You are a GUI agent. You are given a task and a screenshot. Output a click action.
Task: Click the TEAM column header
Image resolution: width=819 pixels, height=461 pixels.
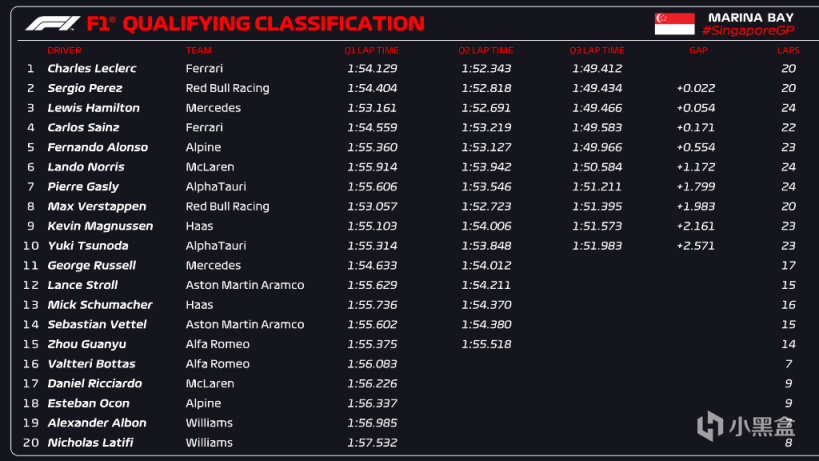pyautogui.click(x=198, y=50)
